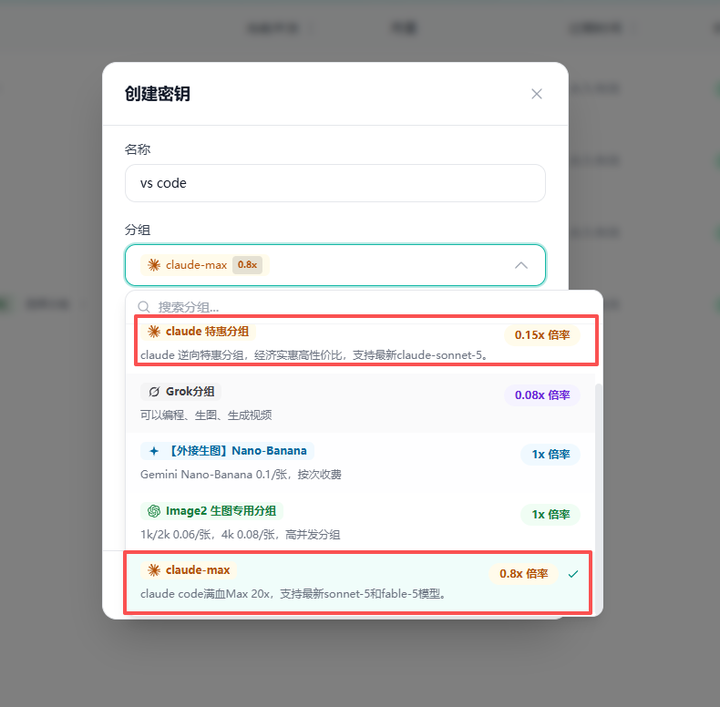720x707 pixels.
Task: Click the 1x 倍率 badge of Nano-Banana
Action: coord(550,454)
